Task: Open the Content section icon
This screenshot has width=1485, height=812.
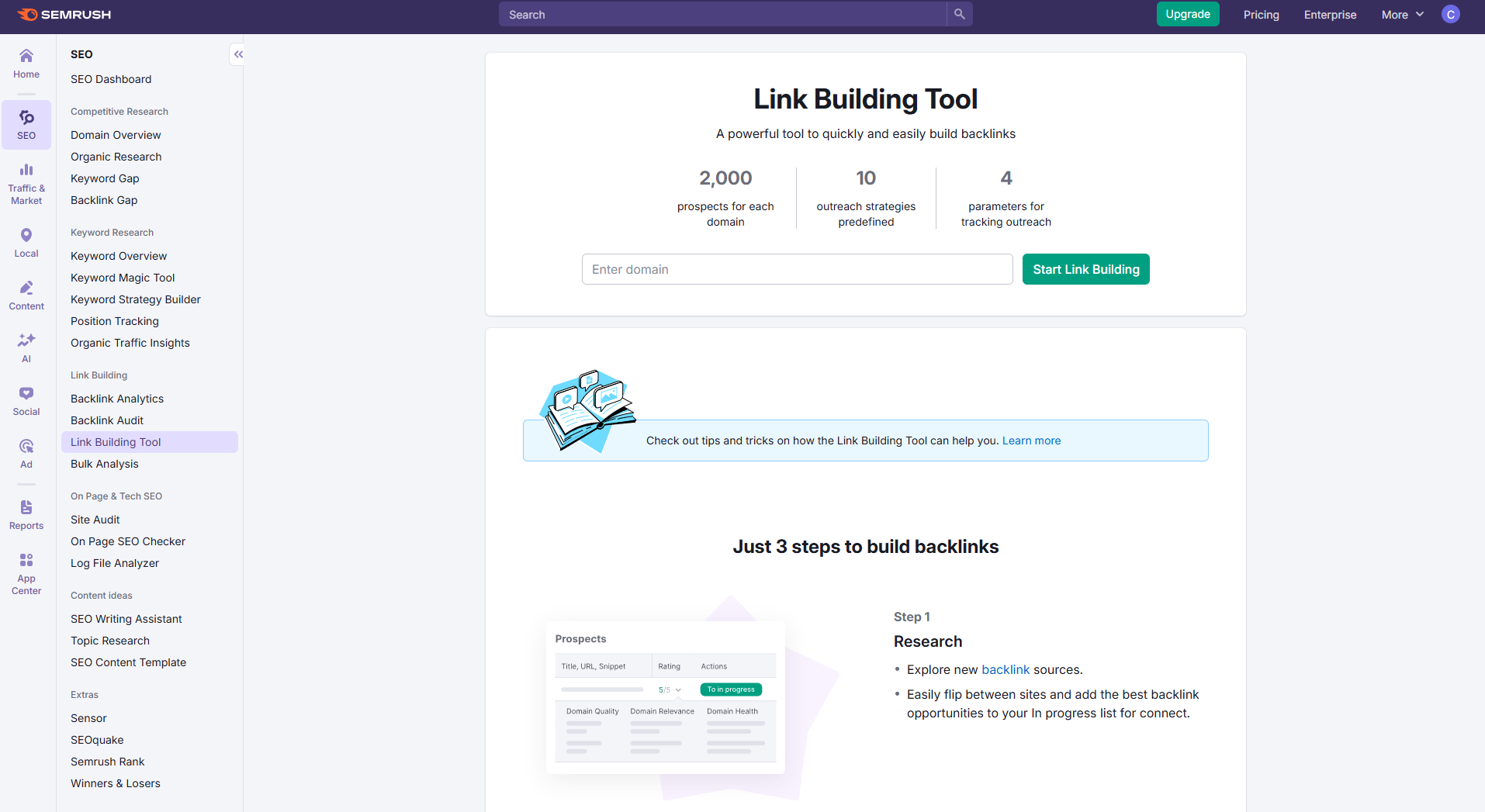Action: point(26,295)
